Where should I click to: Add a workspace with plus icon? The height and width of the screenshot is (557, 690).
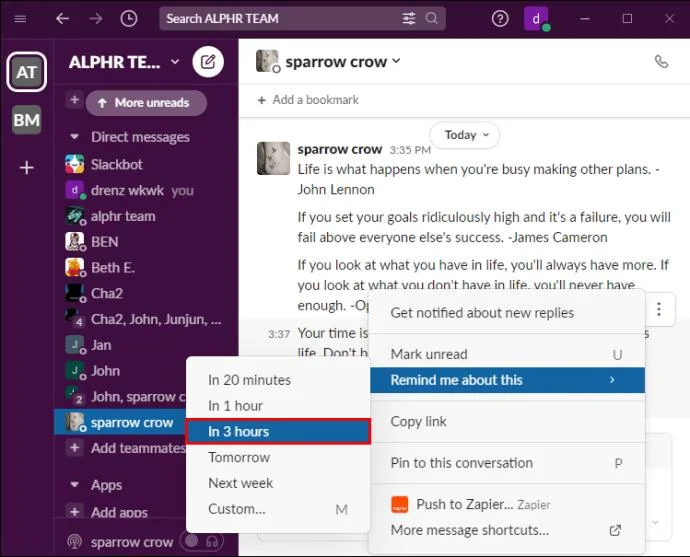pyautogui.click(x=26, y=167)
